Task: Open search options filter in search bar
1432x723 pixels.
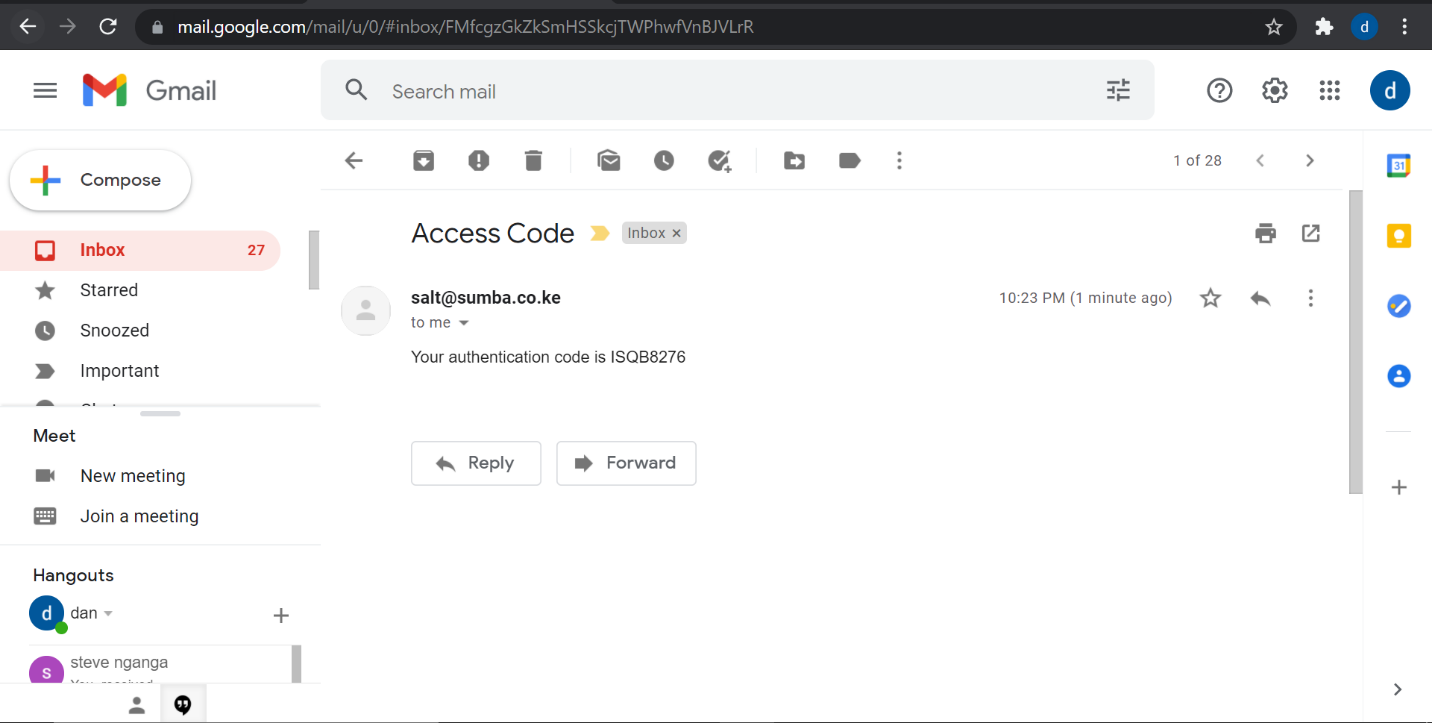Action: 1118,91
